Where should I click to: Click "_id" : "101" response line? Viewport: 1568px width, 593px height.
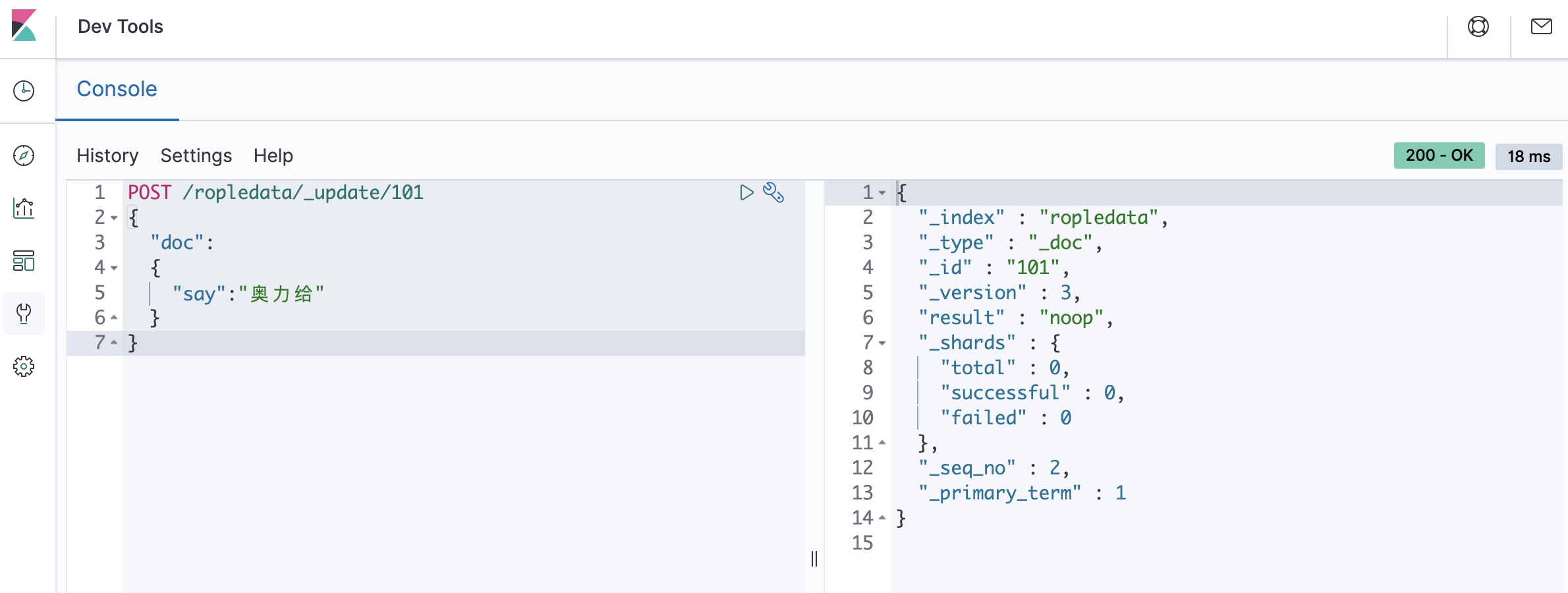[x=994, y=268]
